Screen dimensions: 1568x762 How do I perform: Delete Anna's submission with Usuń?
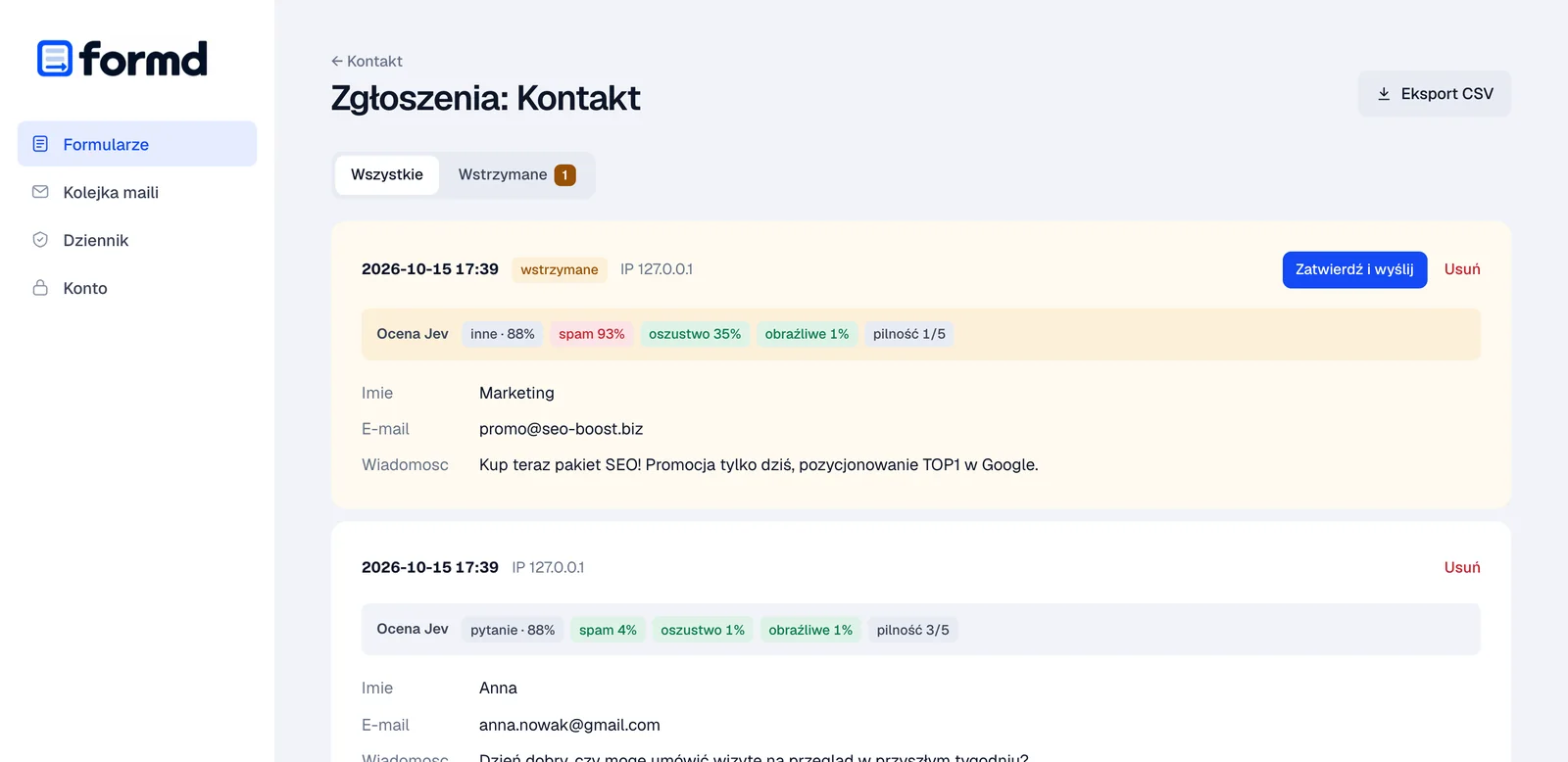pyautogui.click(x=1462, y=567)
